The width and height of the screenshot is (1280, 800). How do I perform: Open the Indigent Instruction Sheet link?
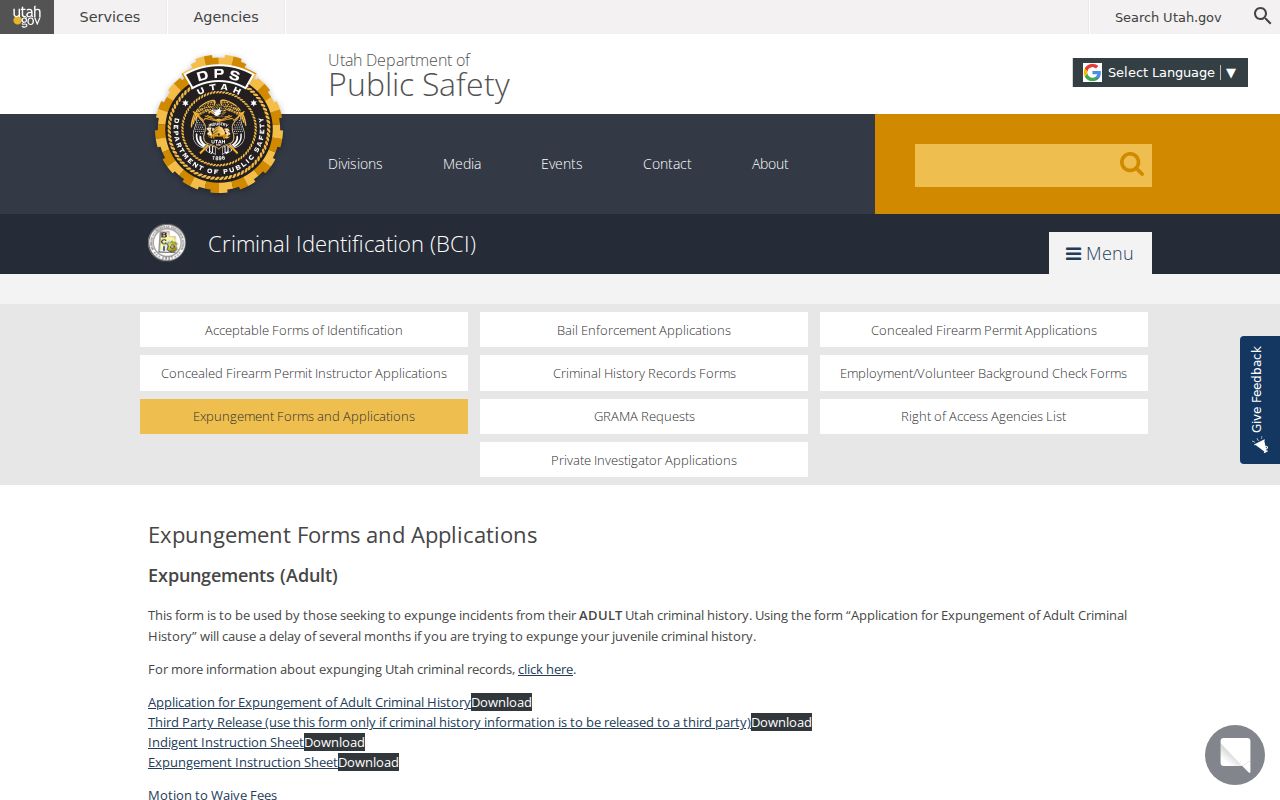point(226,742)
